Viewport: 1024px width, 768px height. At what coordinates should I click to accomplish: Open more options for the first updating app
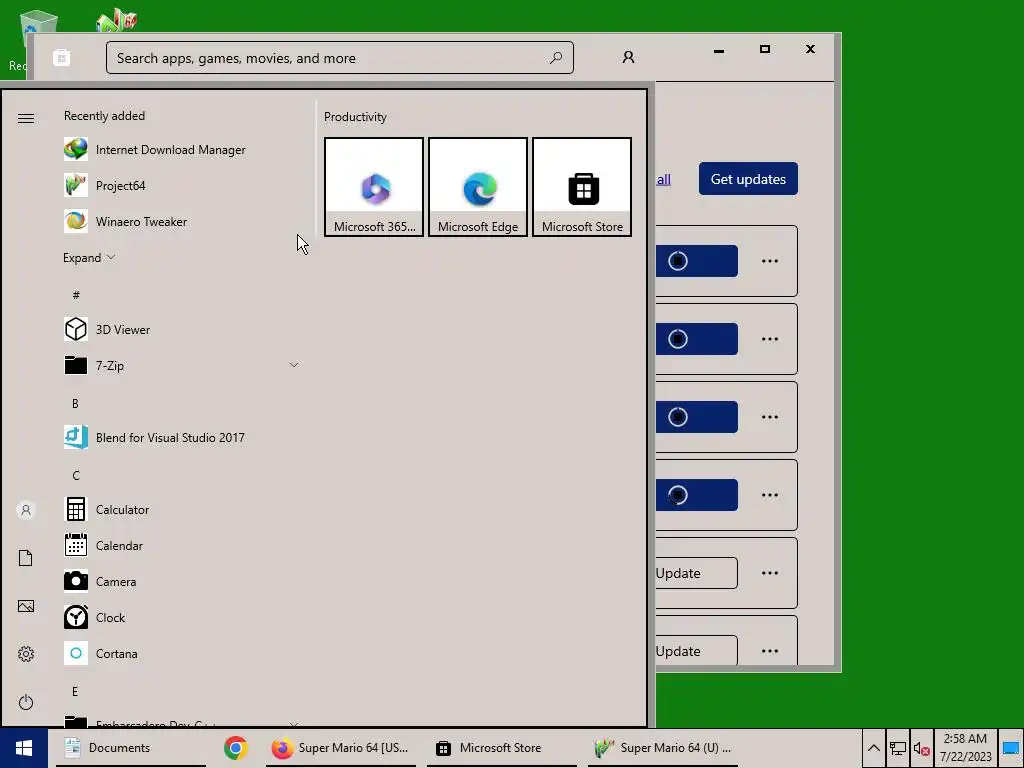tap(770, 261)
